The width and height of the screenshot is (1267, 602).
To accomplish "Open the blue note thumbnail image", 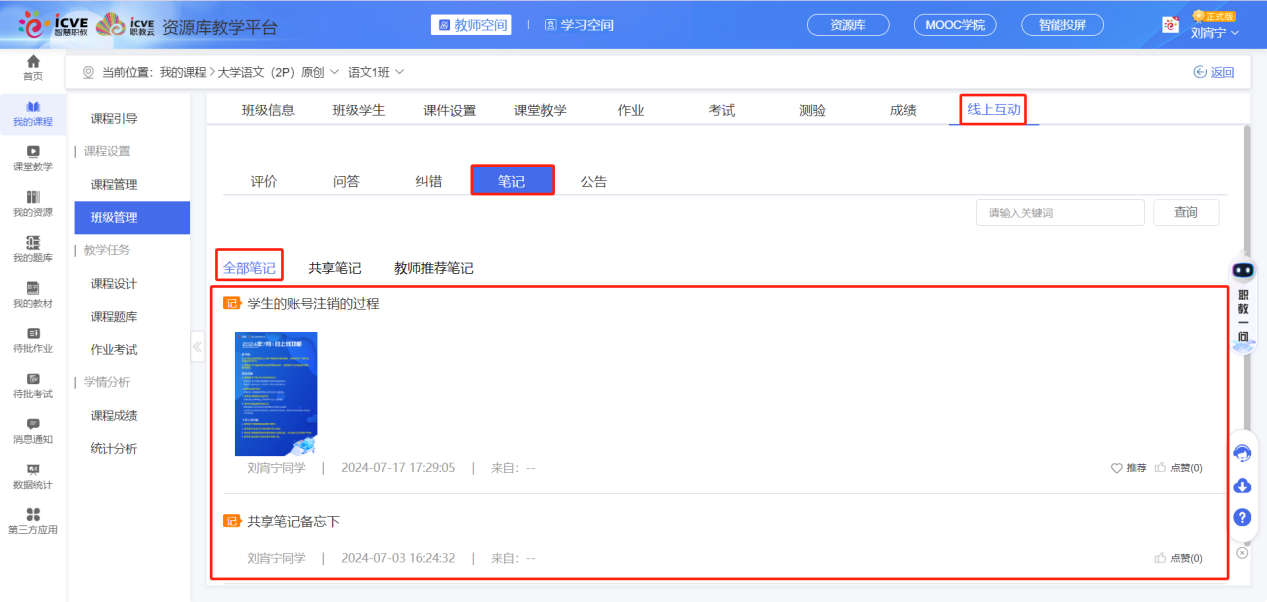I will tap(276, 394).
